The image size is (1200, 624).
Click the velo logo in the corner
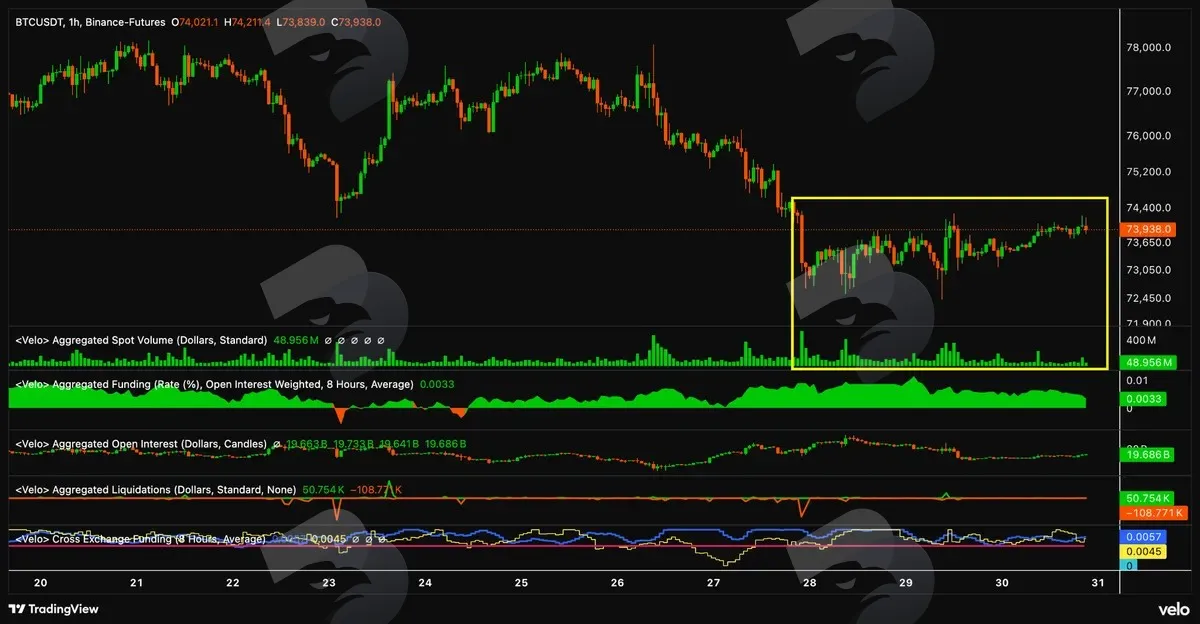[x=1174, y=609]
